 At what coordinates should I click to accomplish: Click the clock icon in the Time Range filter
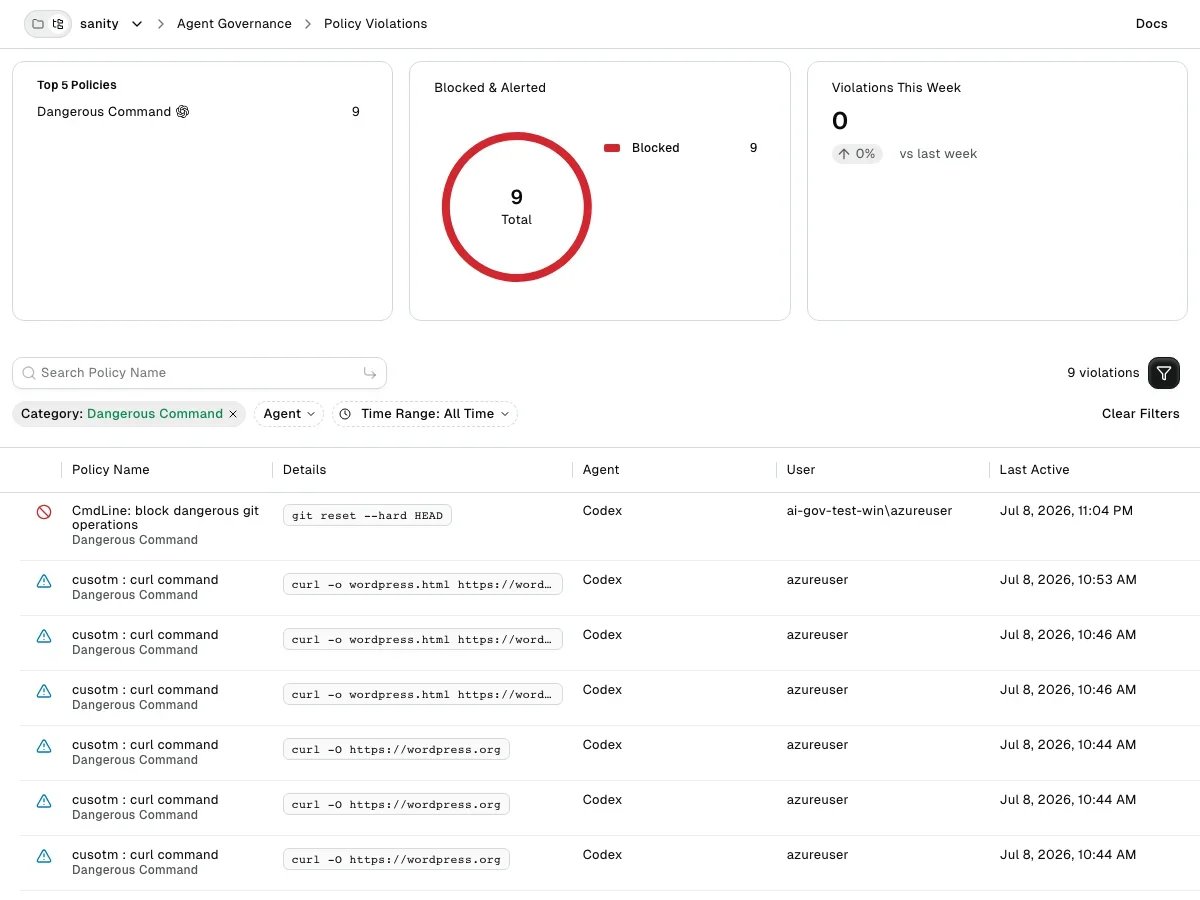(346, 414)
